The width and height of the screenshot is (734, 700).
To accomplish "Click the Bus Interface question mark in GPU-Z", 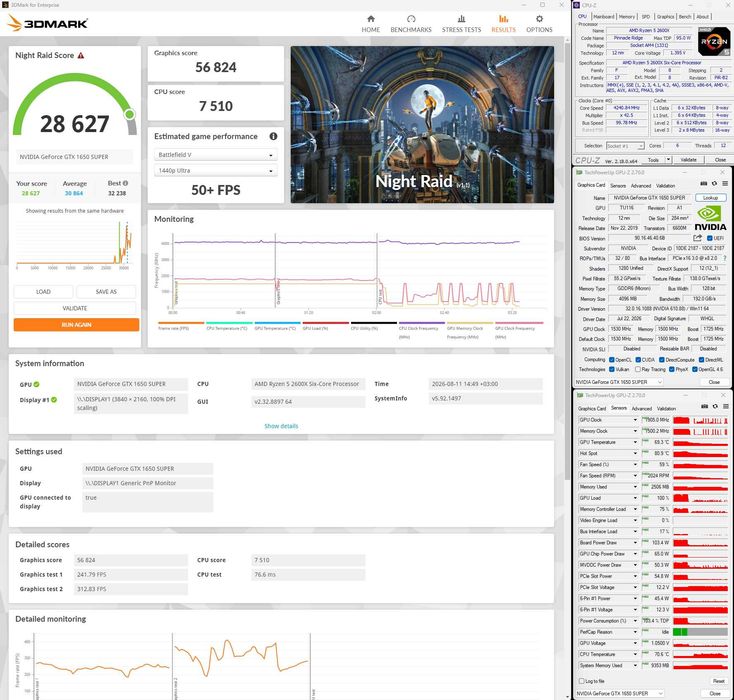I will pyautogui.click(x=725, y=258).
